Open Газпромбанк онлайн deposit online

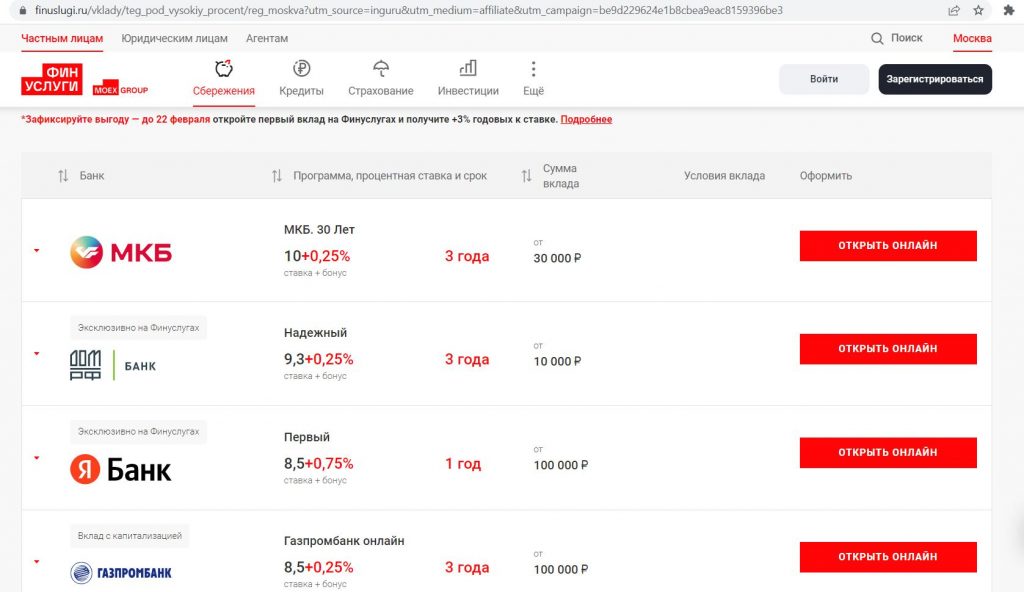pos(888,557)
